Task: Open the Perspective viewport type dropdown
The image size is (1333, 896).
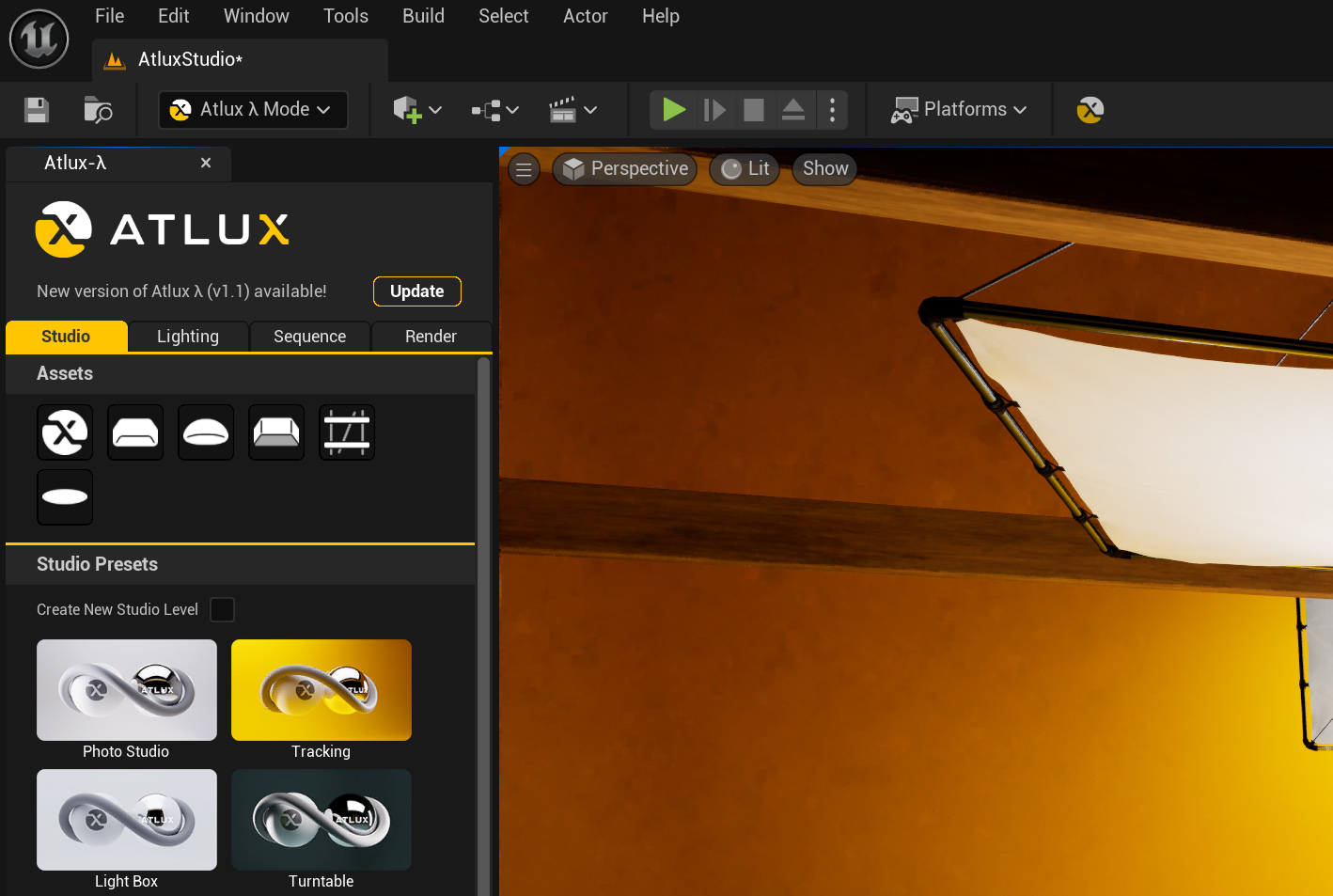Action: [x=625, y=169]
